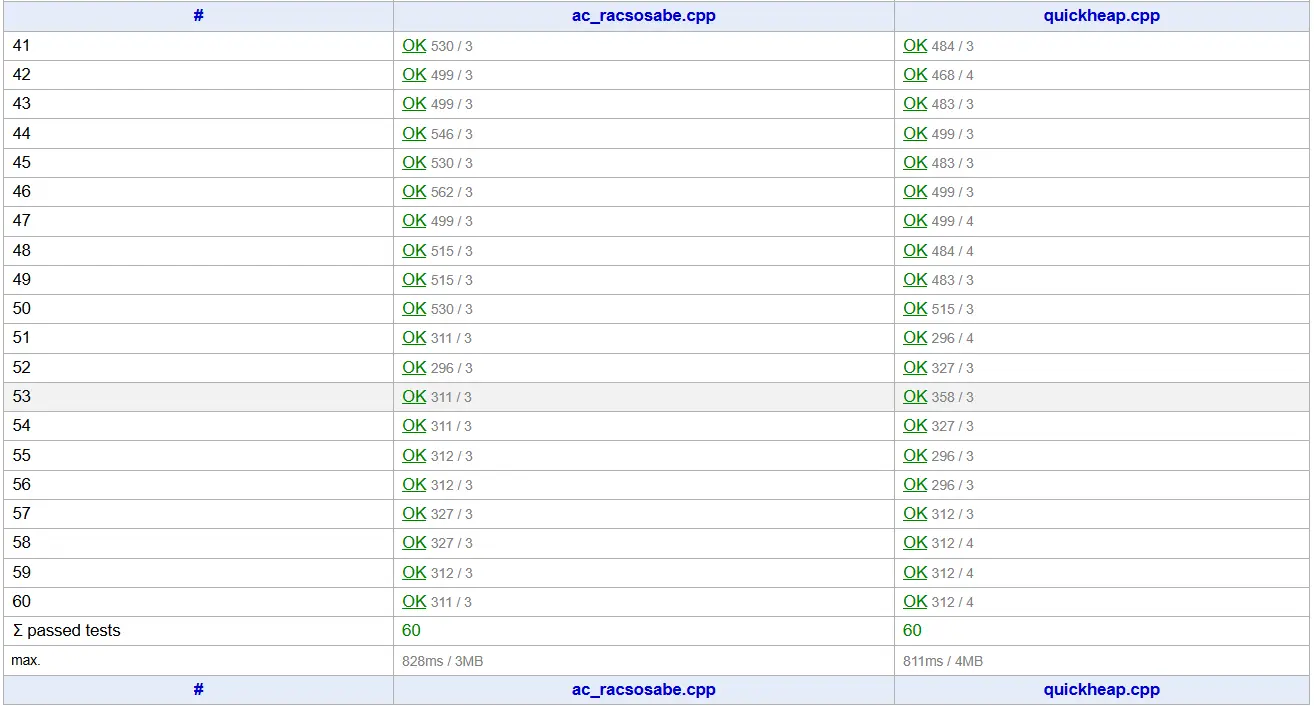Click OK for test 59 in quickheap.cpp column
The width and height of the screenshot is (1314, 706).
tap(915, 572)
